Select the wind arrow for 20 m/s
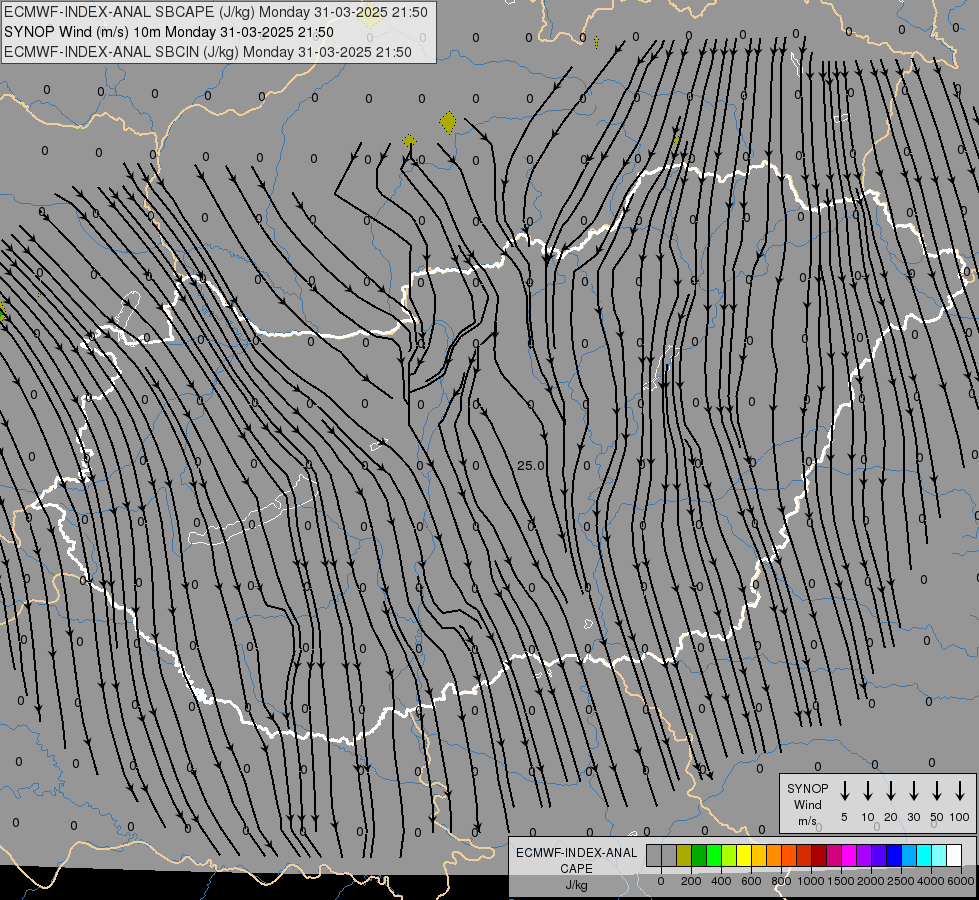This screenshot has height=900, width=979. point(890,791)
